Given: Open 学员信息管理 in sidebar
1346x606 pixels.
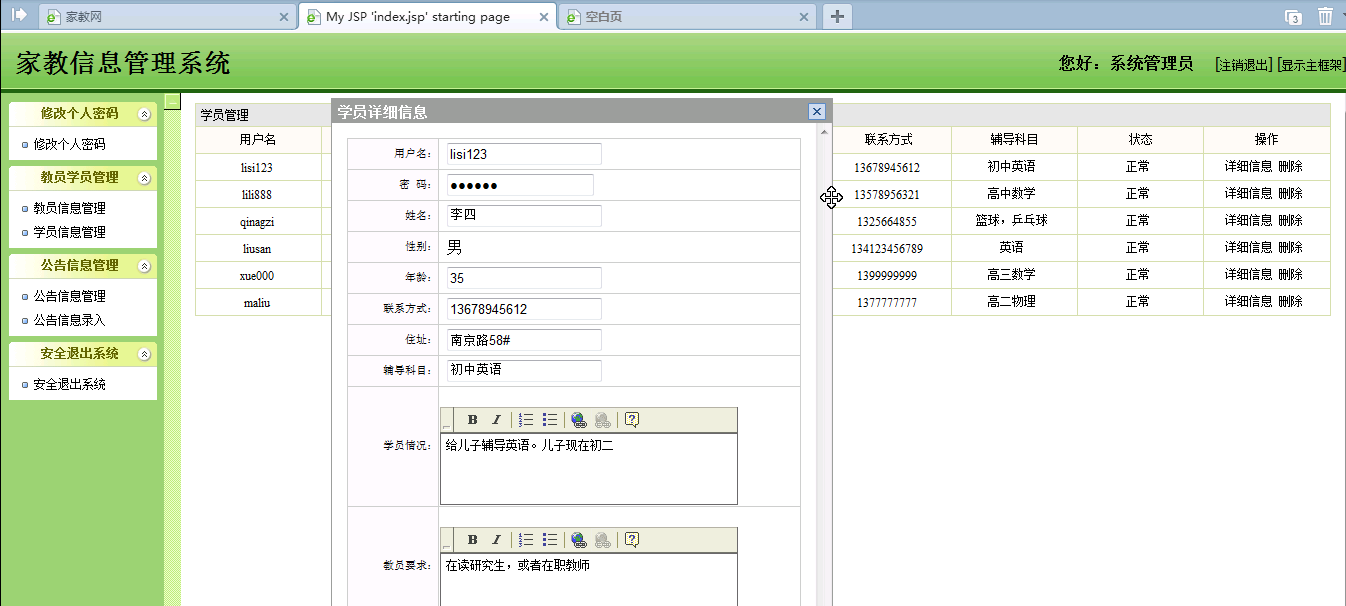Looking at the screenshot, I should click(x=69, y=232).
